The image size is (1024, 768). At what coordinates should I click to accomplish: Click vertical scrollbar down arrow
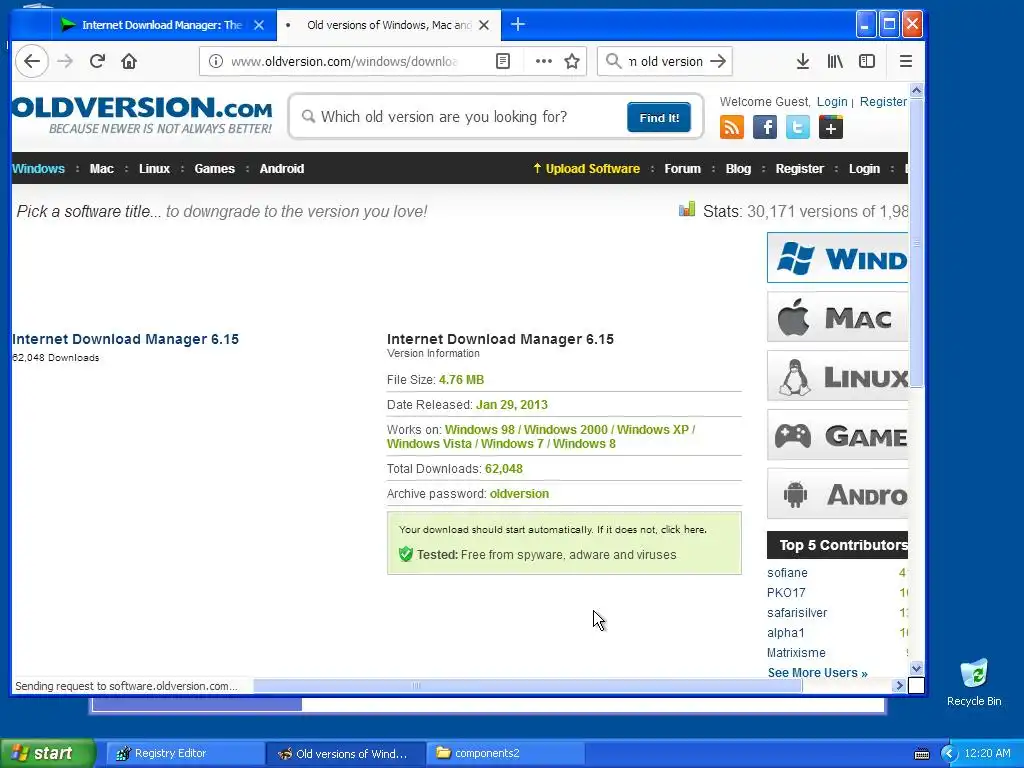point(916,668)
